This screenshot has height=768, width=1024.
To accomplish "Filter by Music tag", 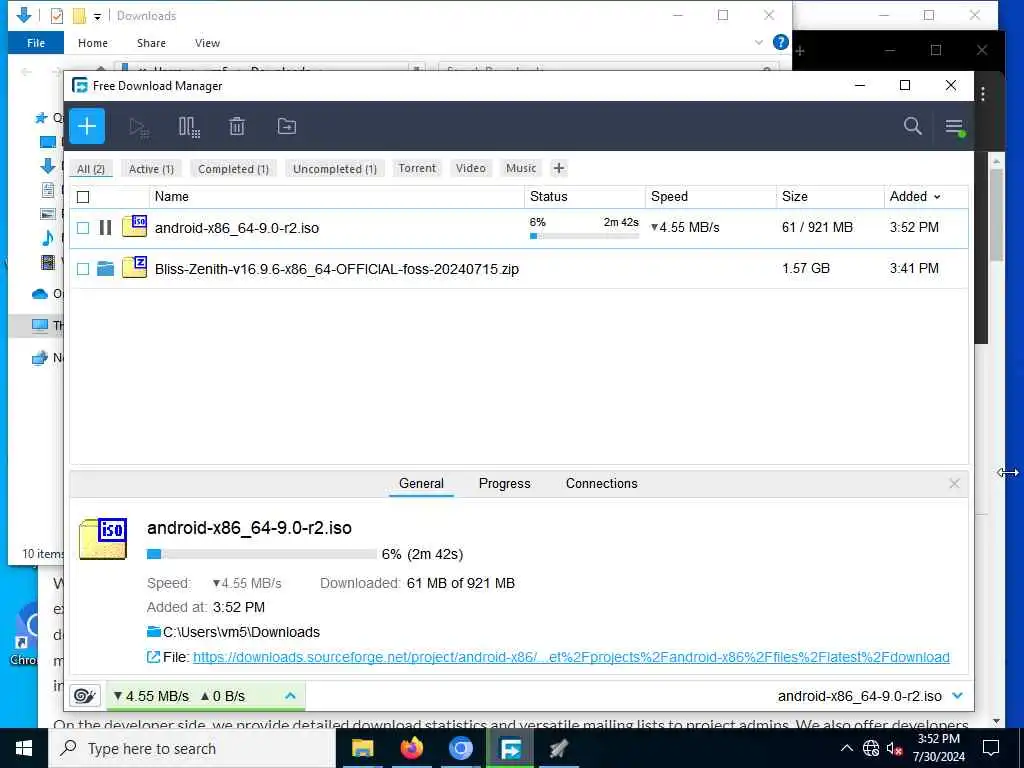I will click(520, 168).
